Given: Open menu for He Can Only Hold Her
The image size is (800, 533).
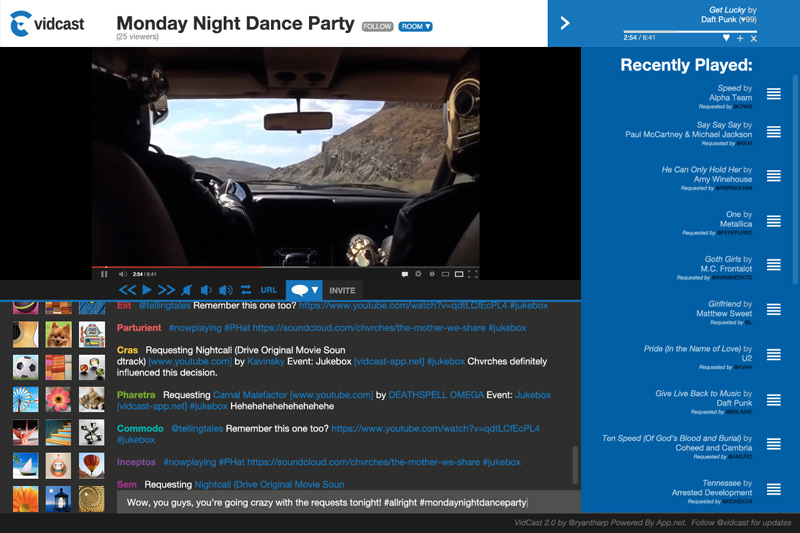Looking at the screenshot, I should [x=773, y=176].
